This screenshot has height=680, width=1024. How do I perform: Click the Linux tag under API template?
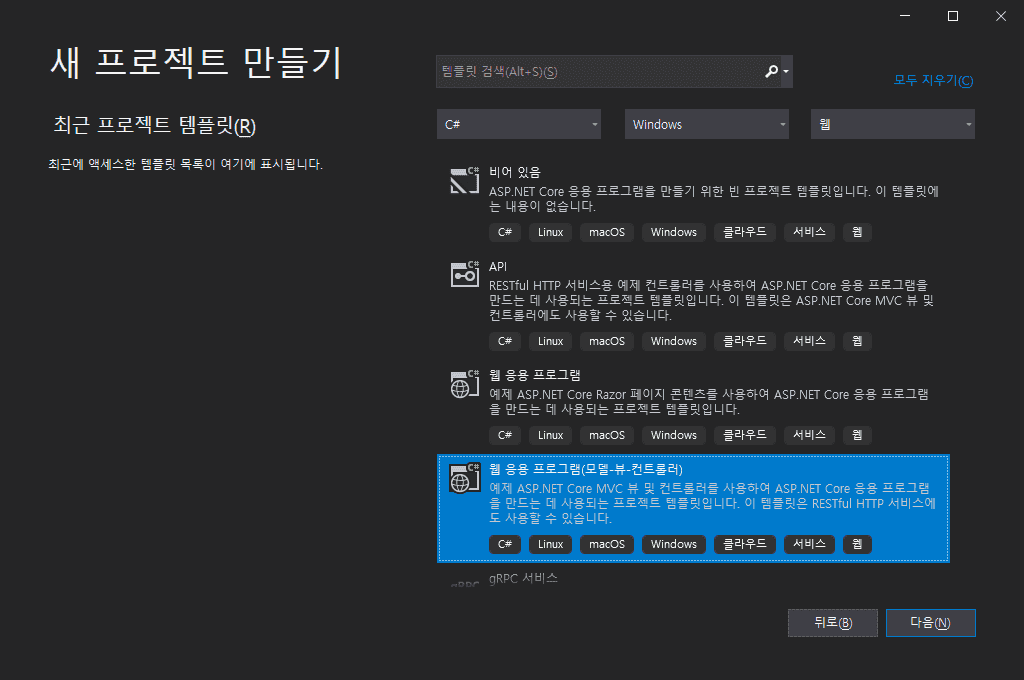coord(551,341)
